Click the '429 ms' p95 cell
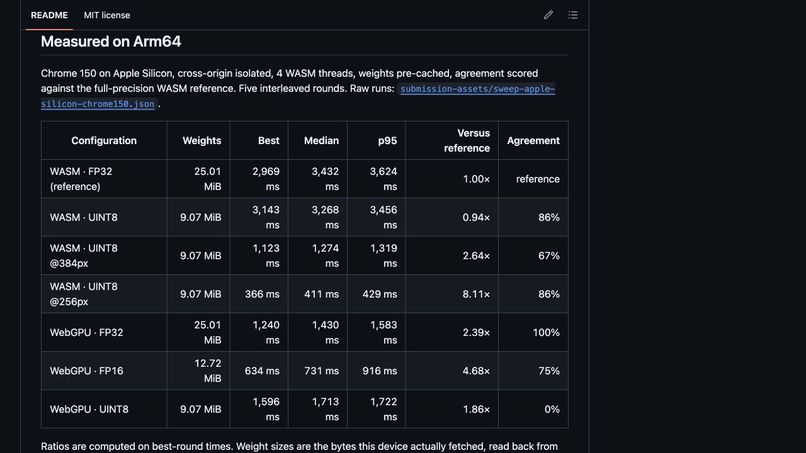 tap(376, 294)
